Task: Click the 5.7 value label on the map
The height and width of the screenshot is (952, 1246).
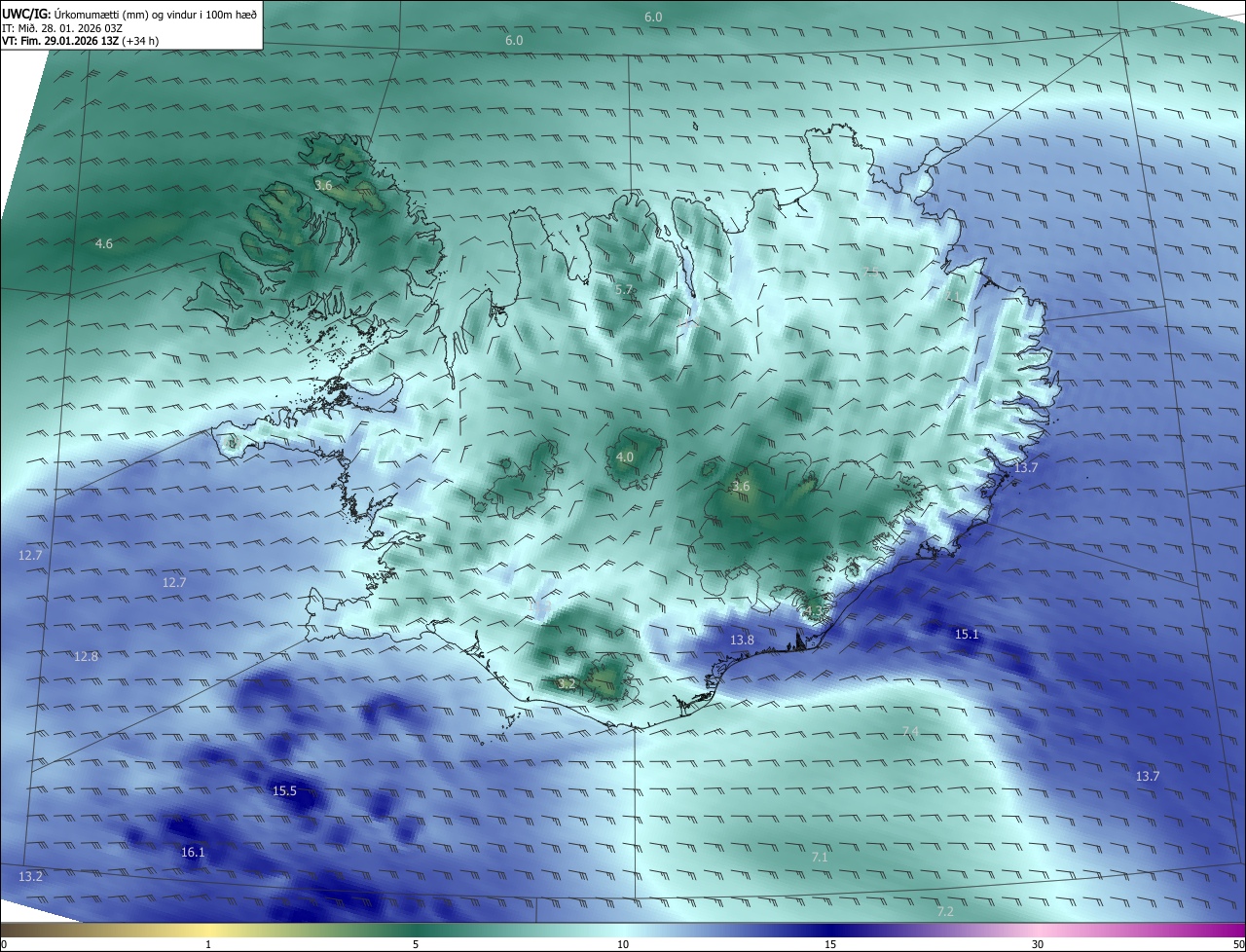Action: [624, 290]
